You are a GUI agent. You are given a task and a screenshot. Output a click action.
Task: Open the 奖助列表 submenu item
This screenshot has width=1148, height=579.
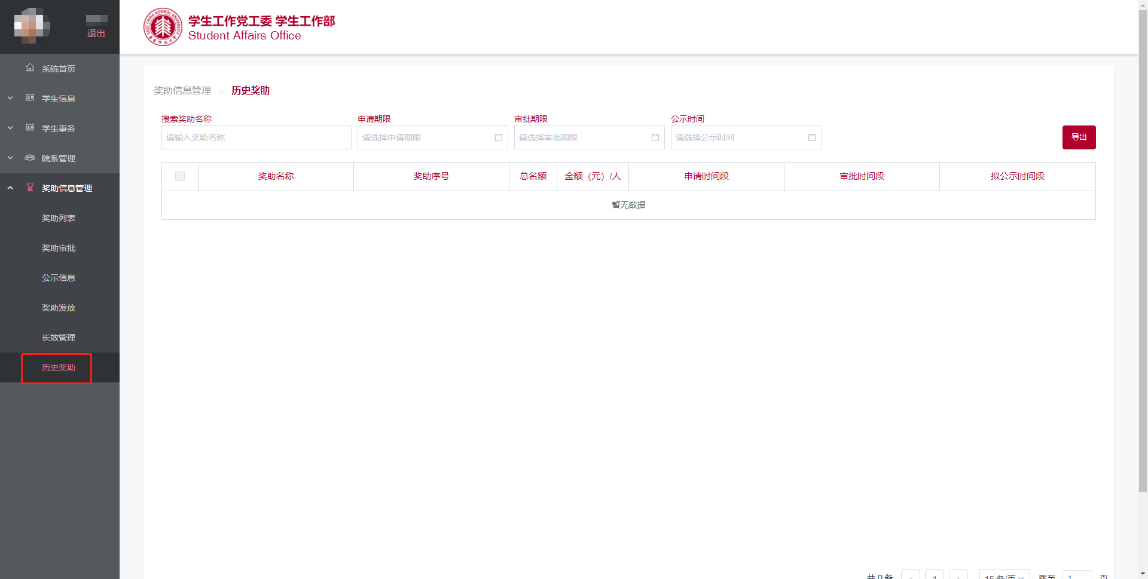tap(58, 218)
